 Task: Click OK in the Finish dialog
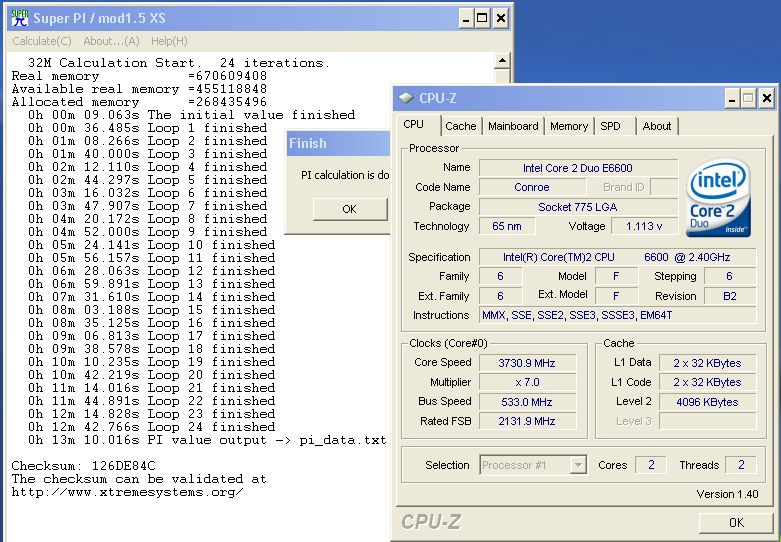pos(350,209)
